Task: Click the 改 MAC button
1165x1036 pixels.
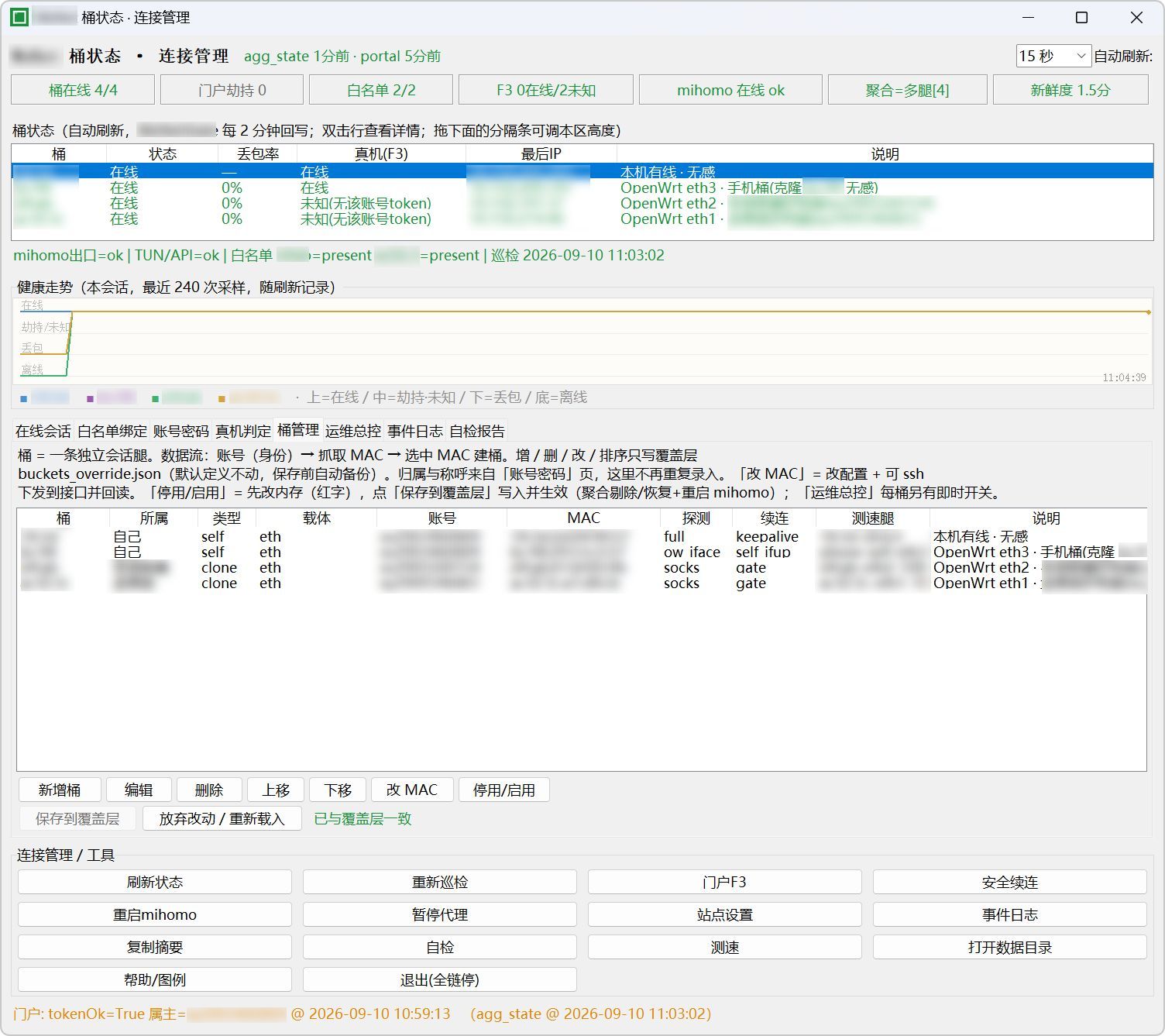Action: click(412, 790)
